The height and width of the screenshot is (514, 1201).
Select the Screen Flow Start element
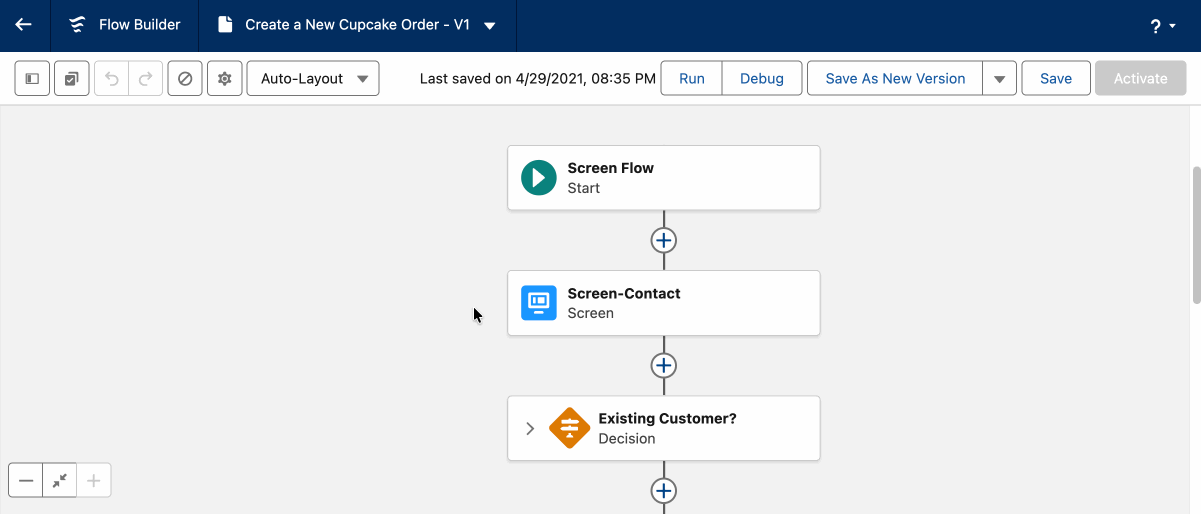pyautogui.click(x=663, y=178)
